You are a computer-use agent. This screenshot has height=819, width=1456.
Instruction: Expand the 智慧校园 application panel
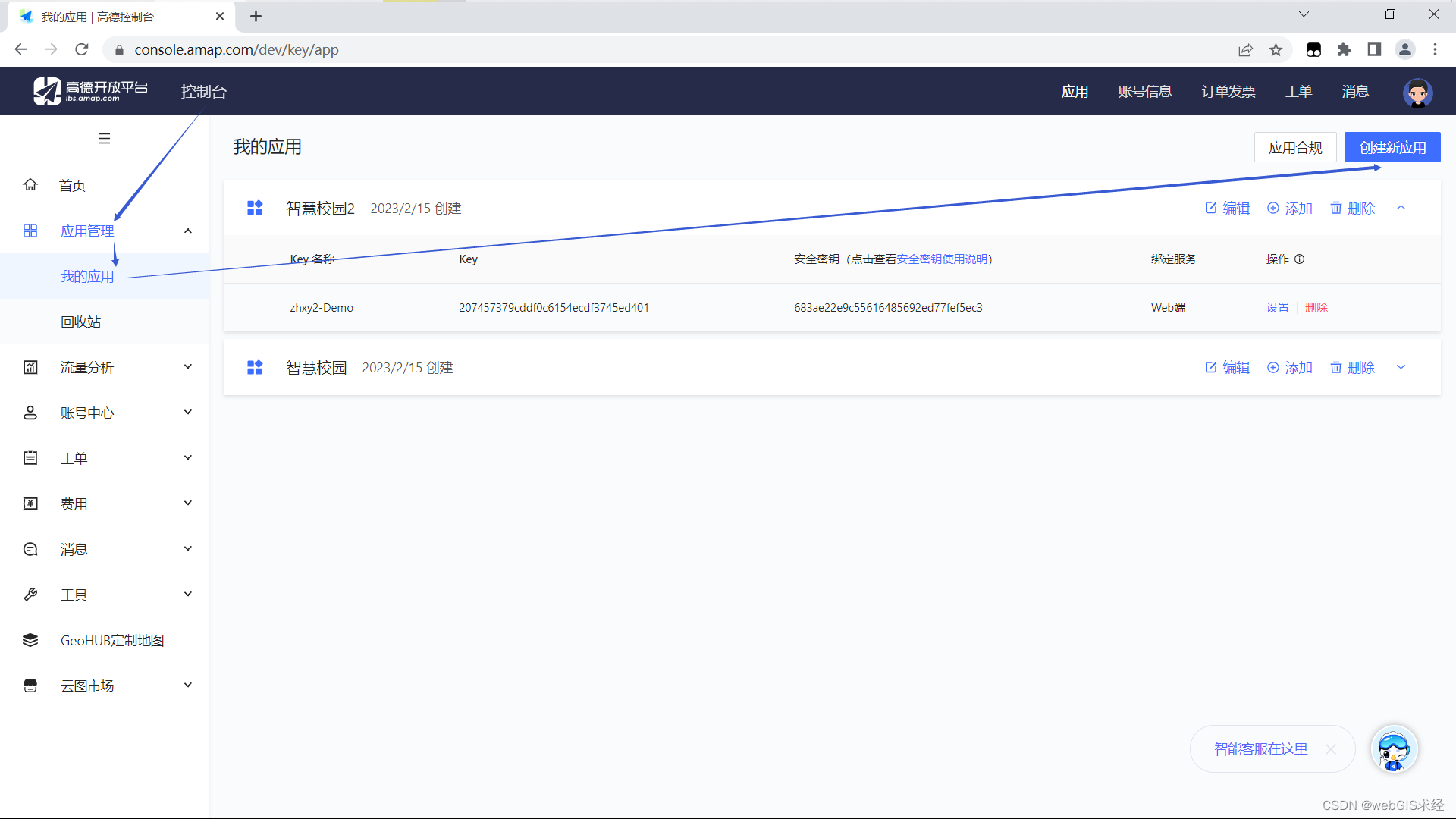coord(1401,368)
